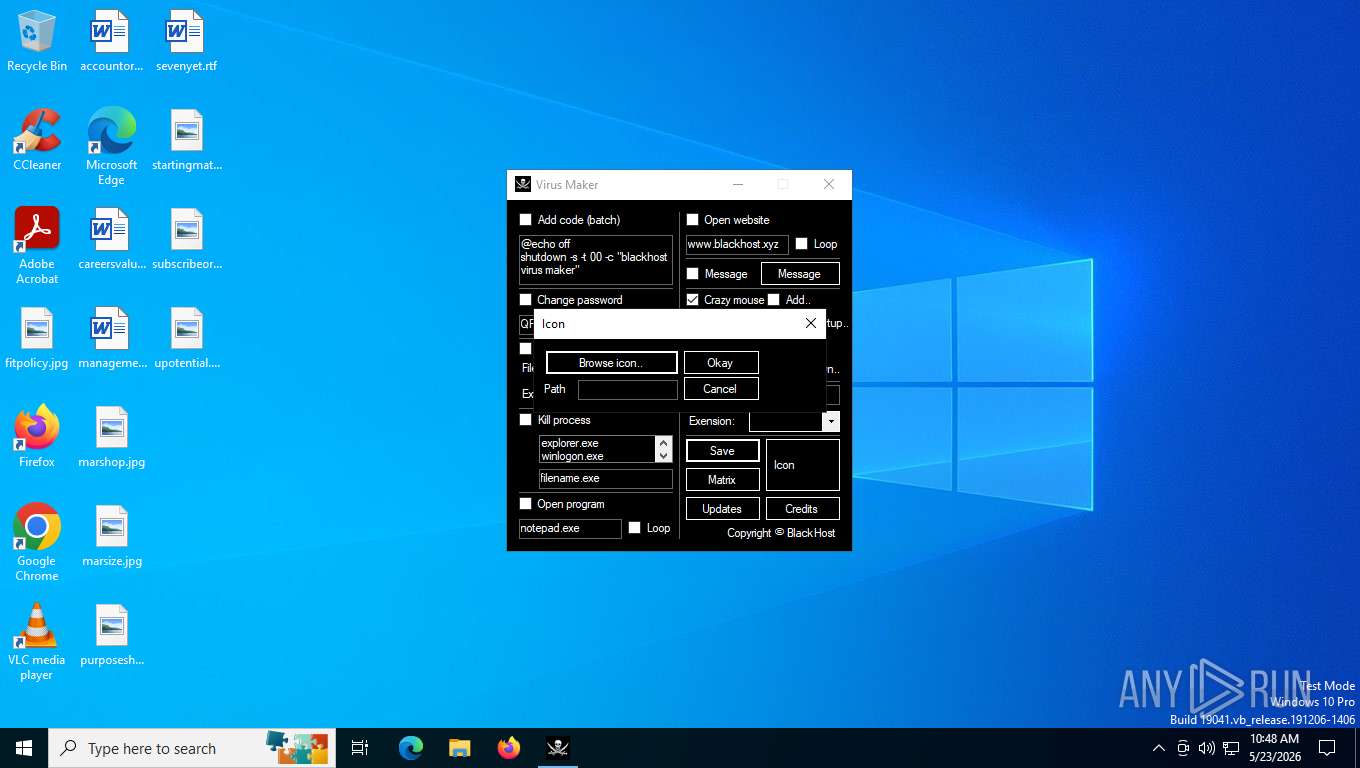This screenshot has width=1360, height=768.
Task: Enable the Message checkbox
Action: pyautogui.click(x=692, y=274)
